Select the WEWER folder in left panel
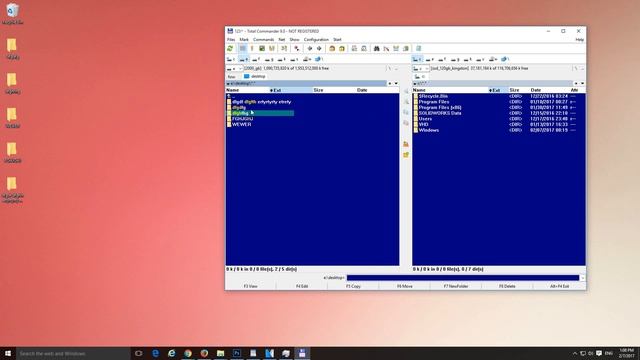This screenshot has height=360, width=640. tap(241, 124)
